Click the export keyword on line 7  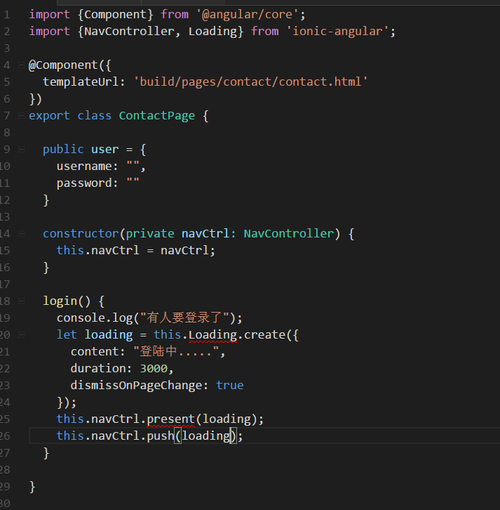coord(49,116)
